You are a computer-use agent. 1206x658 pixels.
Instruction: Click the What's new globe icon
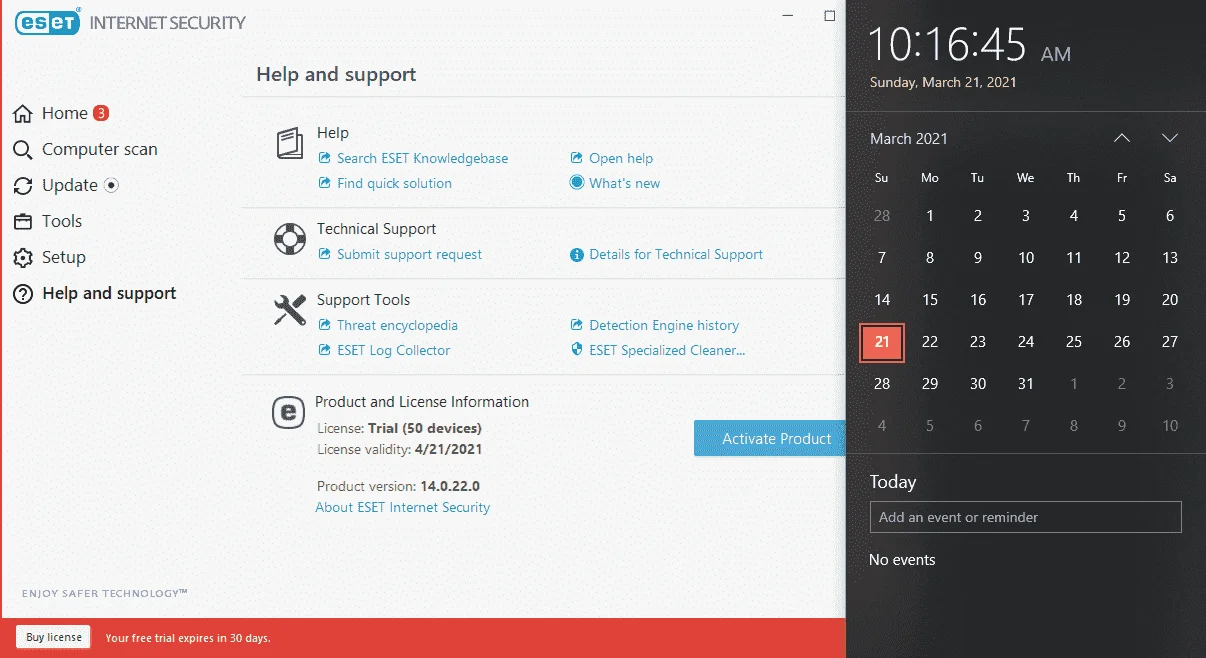(577, 183)
